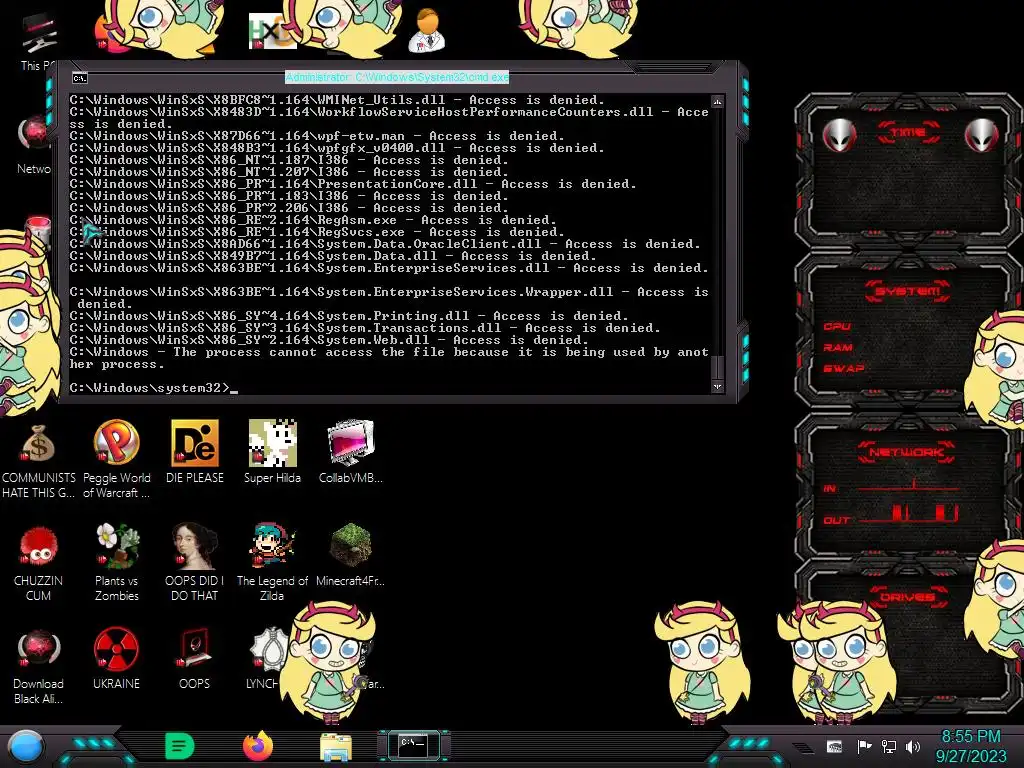The height and width of the screenshot is (768, 1024).
Task: Click the network tray icon
Action: [x=889, y=746]
